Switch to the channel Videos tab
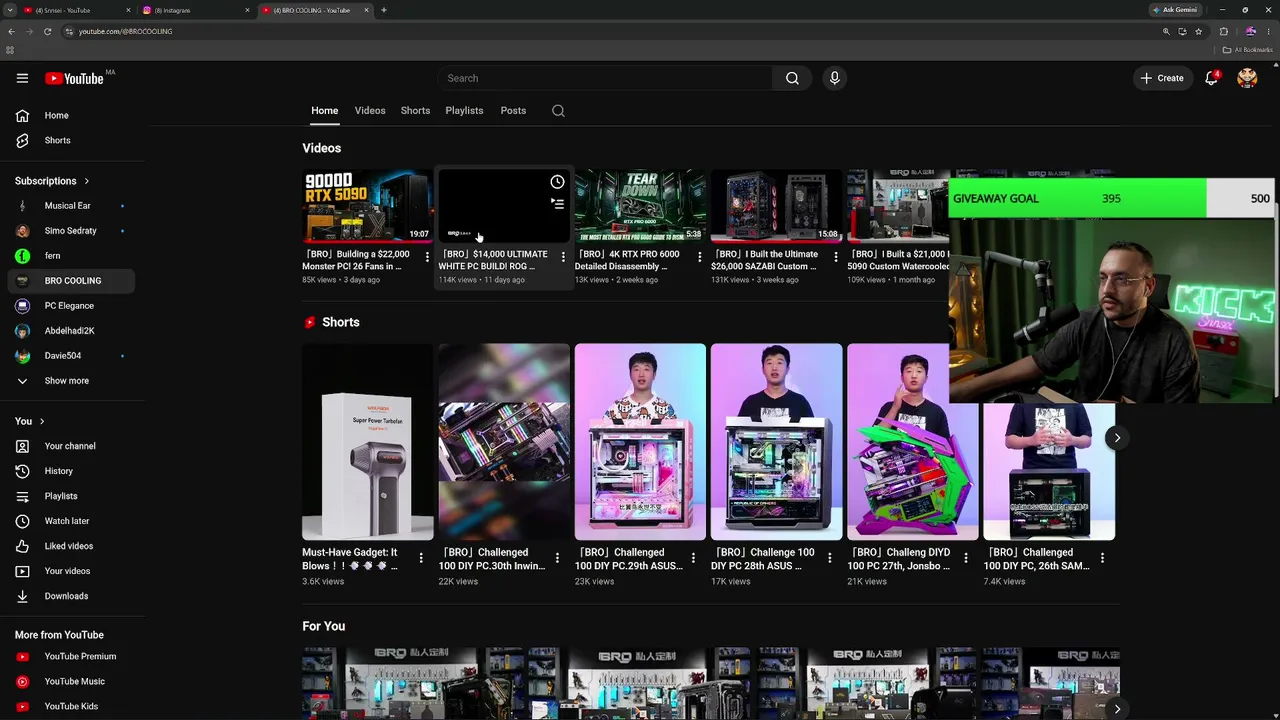Image resolution: width=1280 pixels, height=720 pixels. (x=370, y=111)
